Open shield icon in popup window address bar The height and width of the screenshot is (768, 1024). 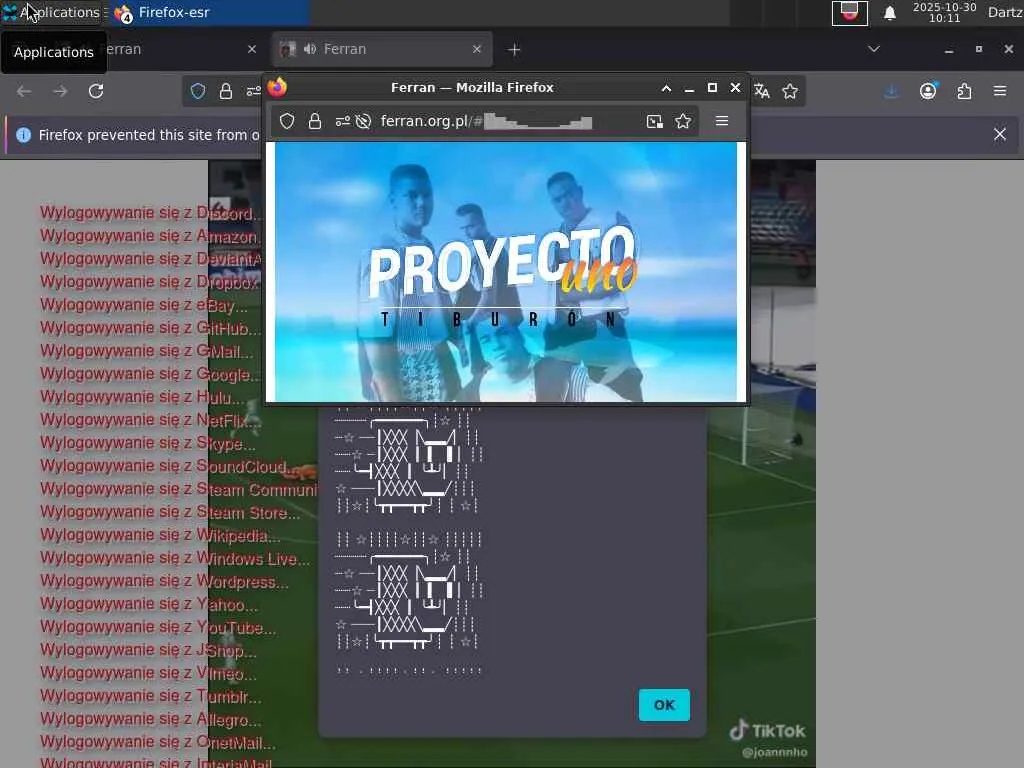point(287,121)
